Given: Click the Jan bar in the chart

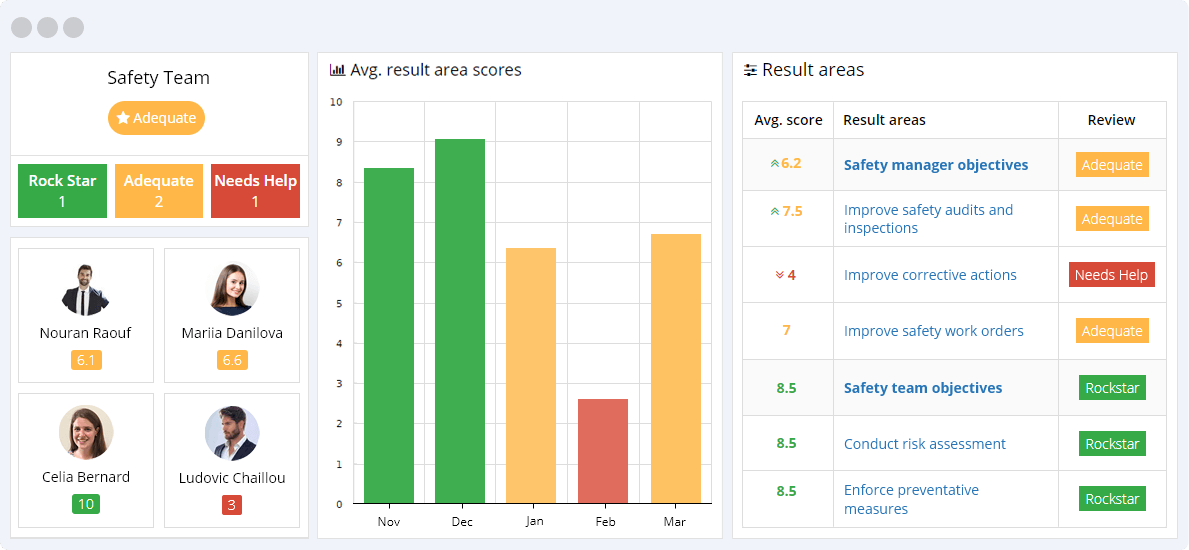Looking at the screenshot, I should click(531, 376).
